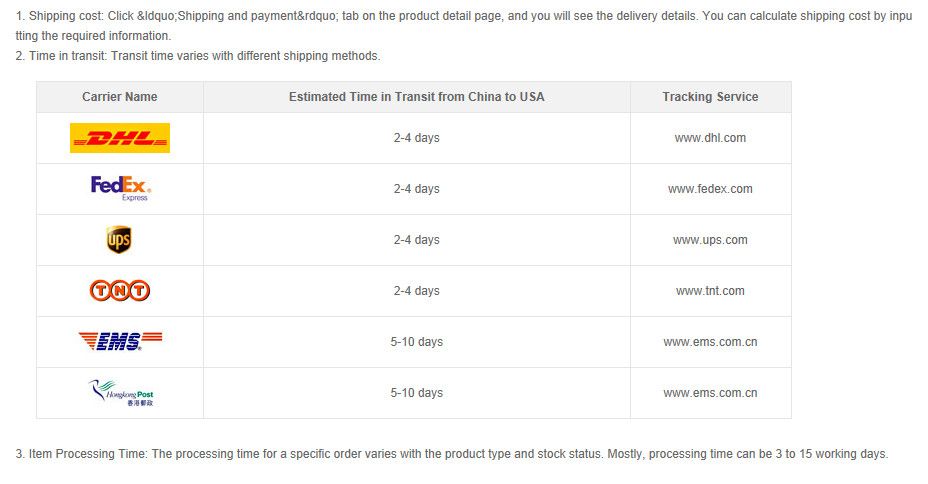Select Hongkong Post's 5-10 days cell
928x484 pixels.
[x=417, y=392]
